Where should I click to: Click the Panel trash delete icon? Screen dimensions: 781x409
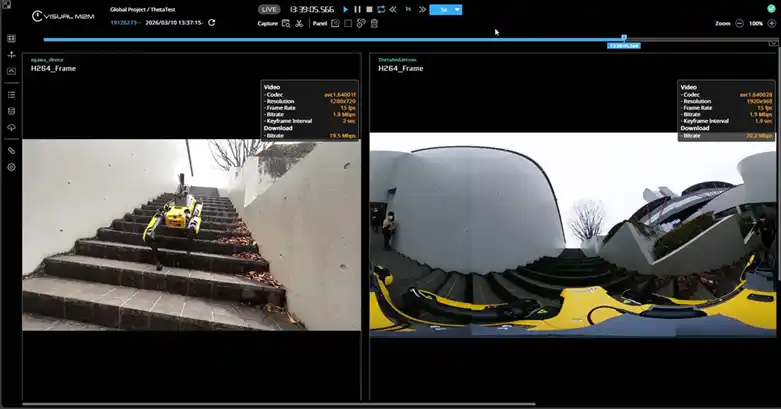[374, 23]
